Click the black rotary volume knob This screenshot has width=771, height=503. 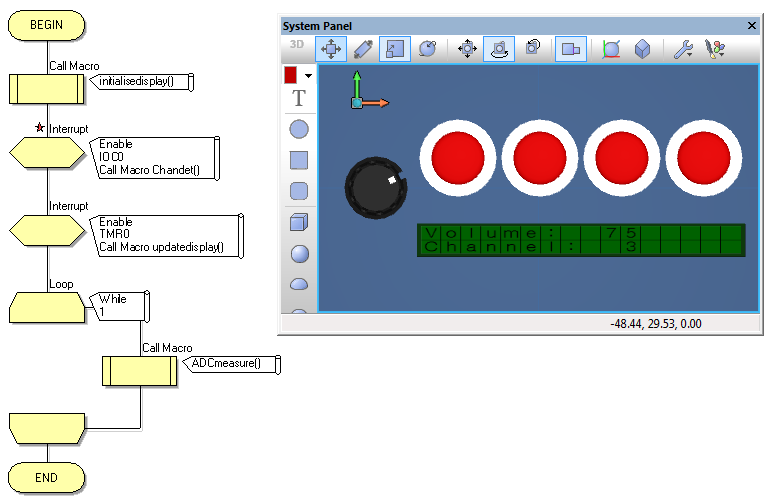click(x=377, y=186)
